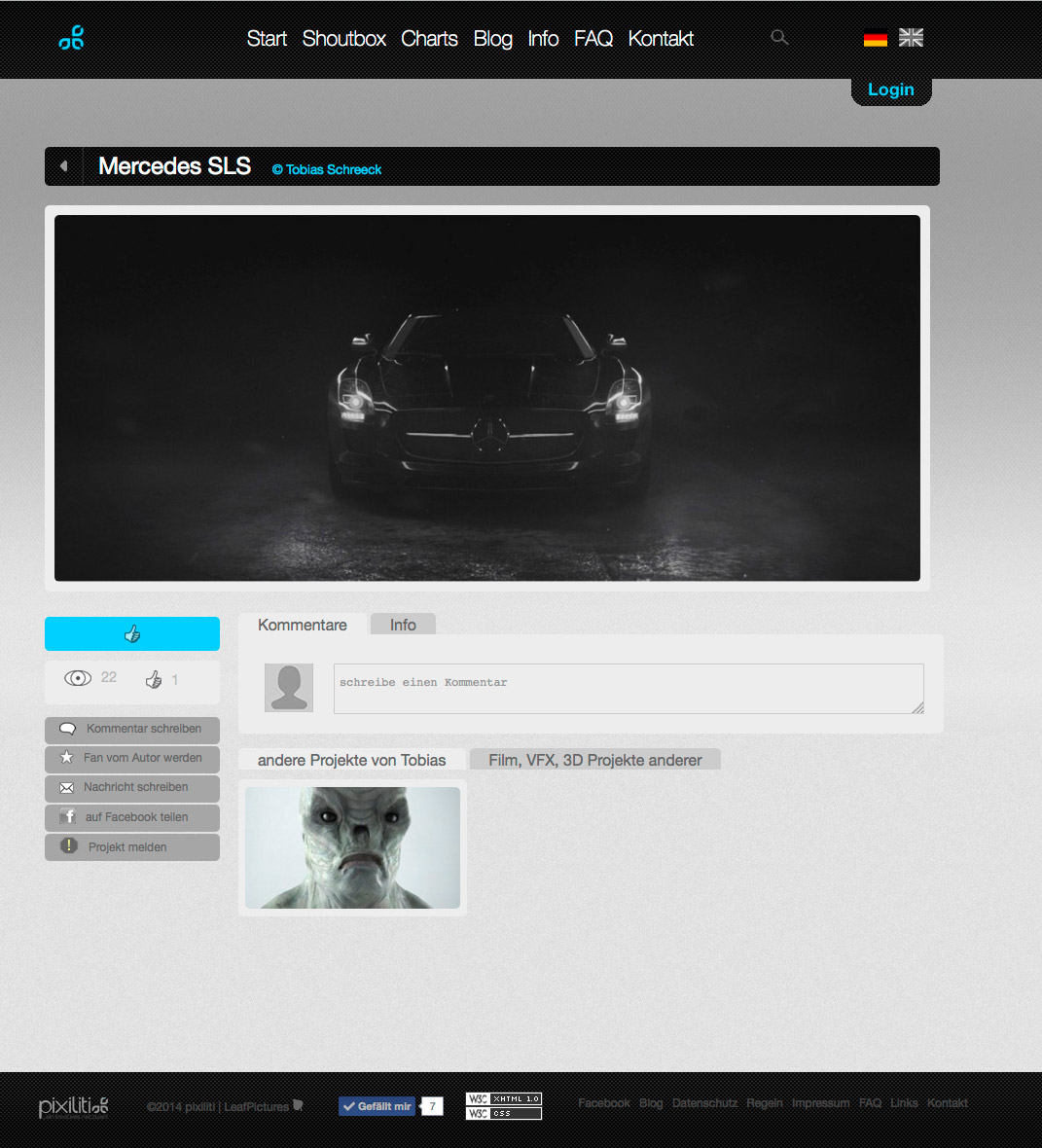Viewport: 1042px width, 1148px height.
Task: Click the default user avatar icon
Action: 289,688
